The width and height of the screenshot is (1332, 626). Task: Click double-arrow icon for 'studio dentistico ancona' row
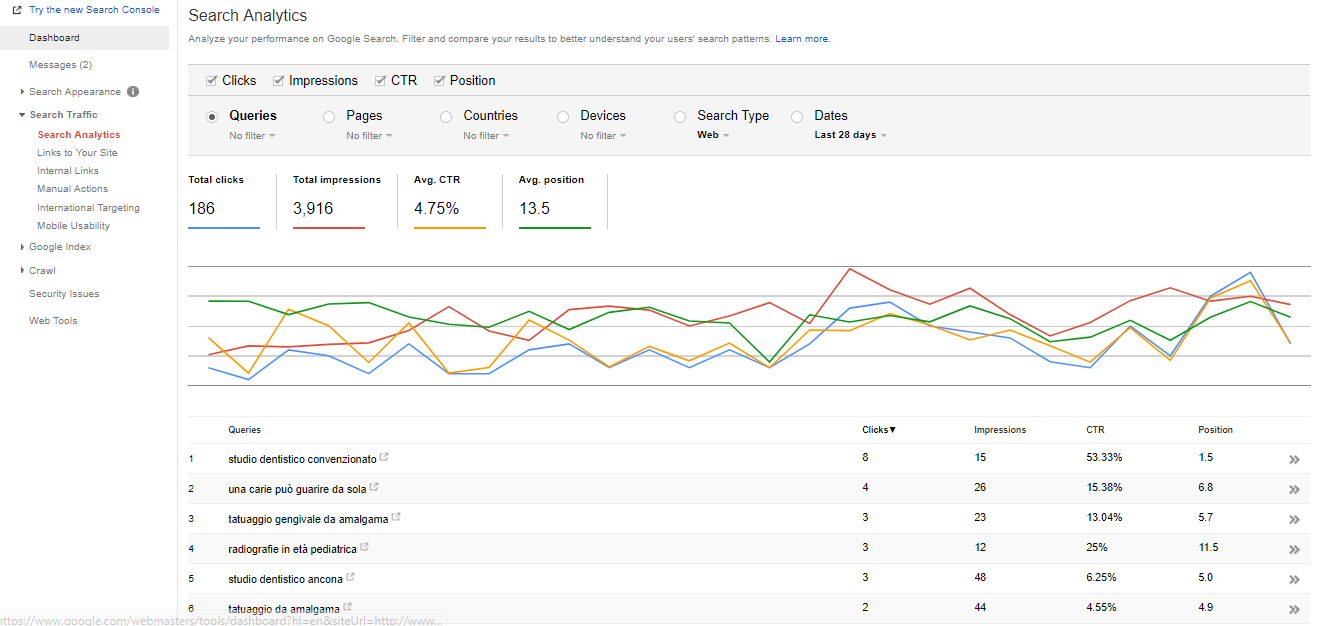point(1294,579)
